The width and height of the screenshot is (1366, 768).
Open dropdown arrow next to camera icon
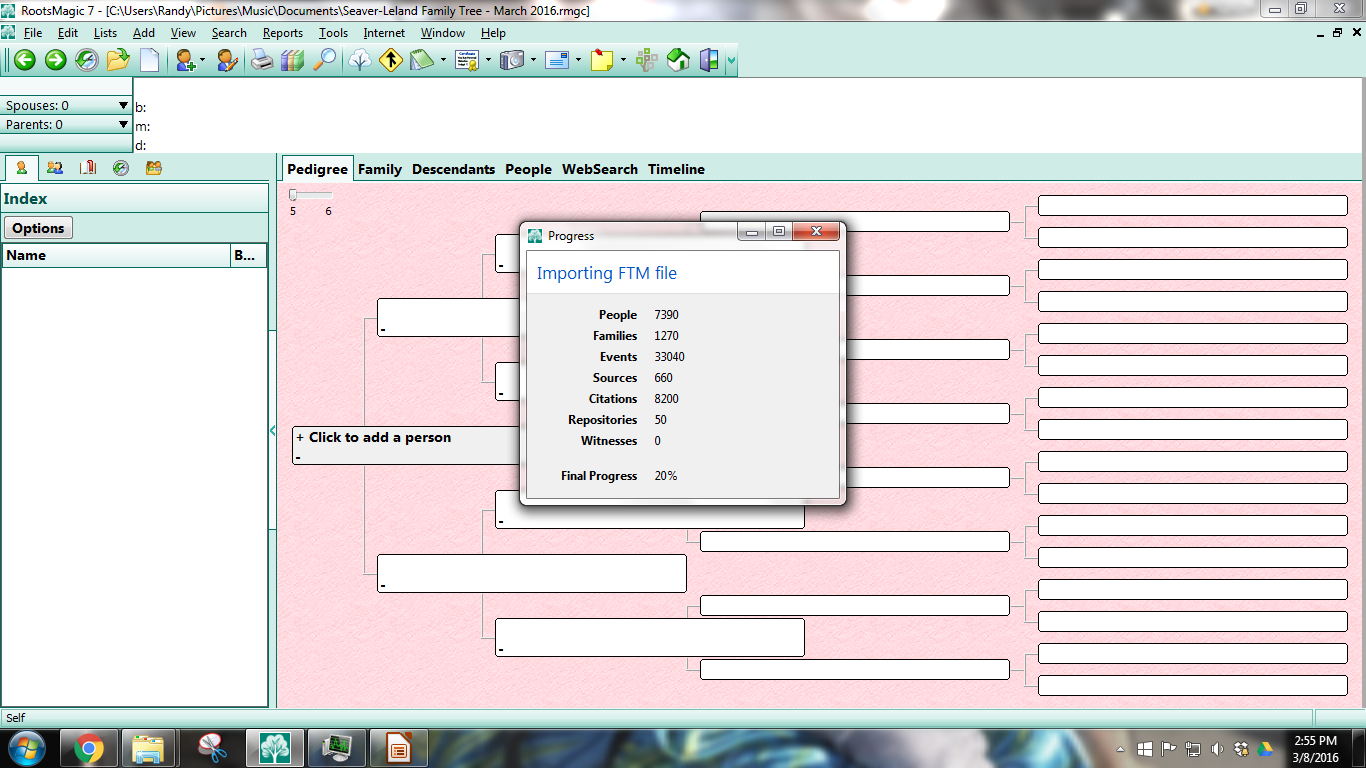[533, 60]
